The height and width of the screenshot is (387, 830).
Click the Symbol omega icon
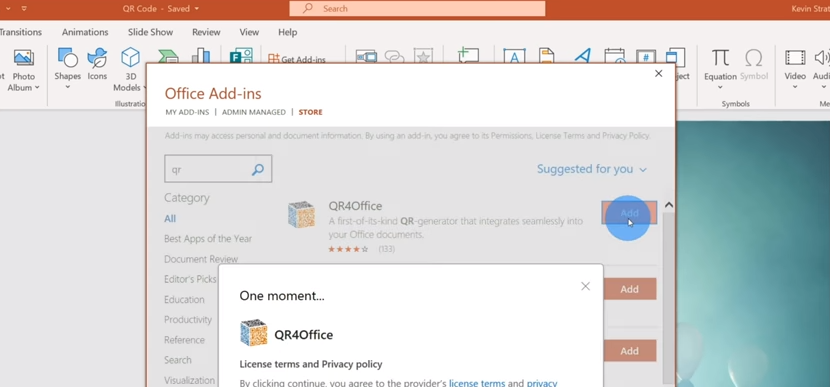[x=754, y=65]
